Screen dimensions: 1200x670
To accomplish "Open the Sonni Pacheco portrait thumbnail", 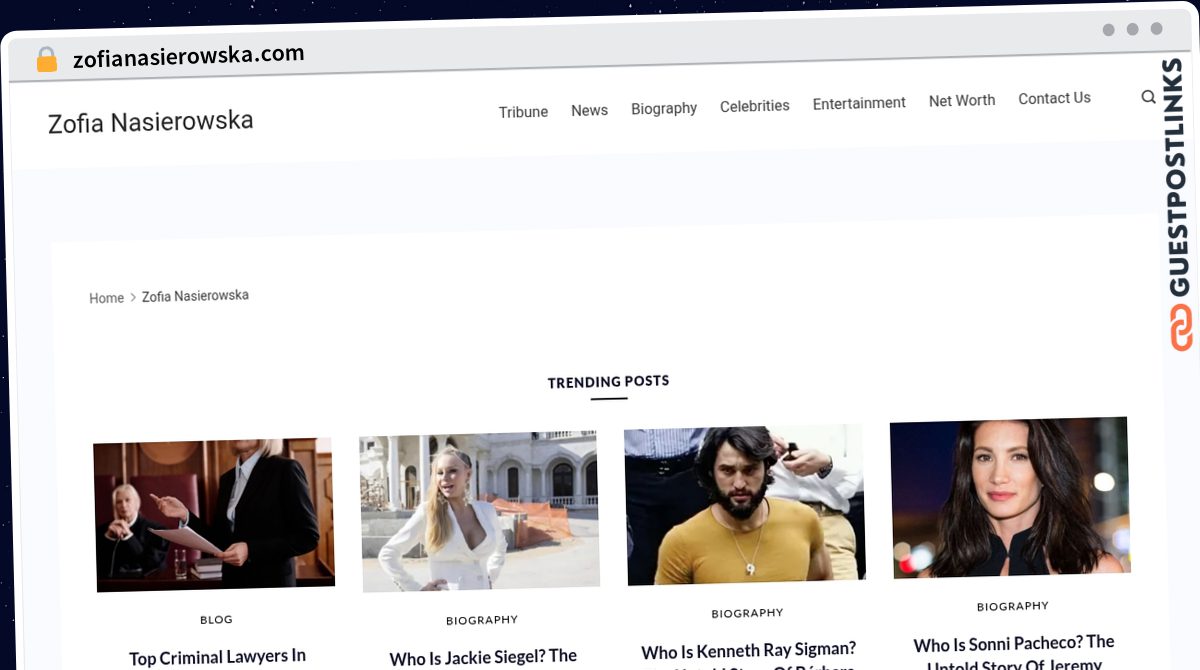I will pos(1011,498).
